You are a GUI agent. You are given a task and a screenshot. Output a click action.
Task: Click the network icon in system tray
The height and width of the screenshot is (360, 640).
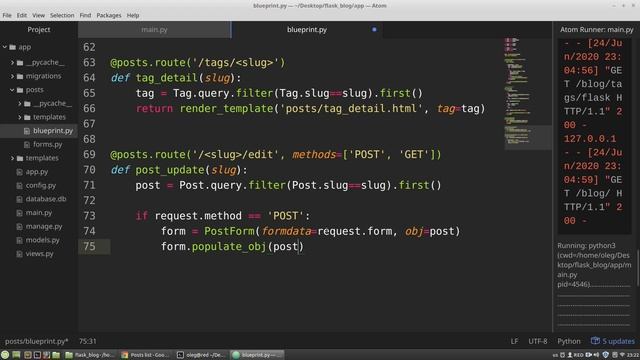pyautogui.click(x=622, y=355)
